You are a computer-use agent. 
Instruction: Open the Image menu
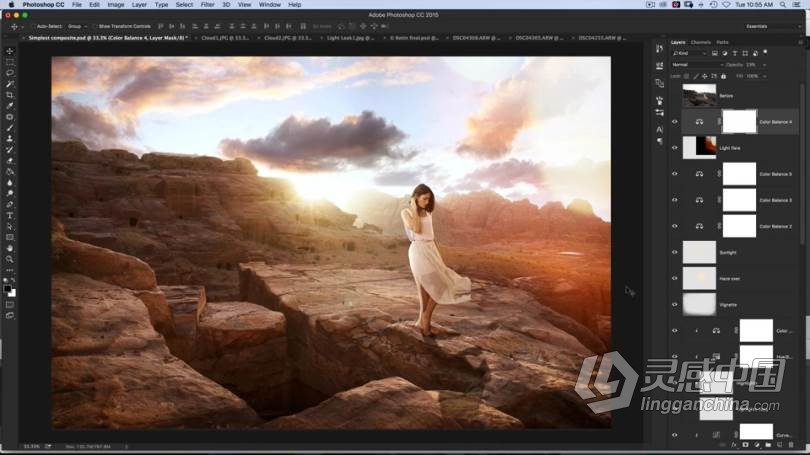point(116,5)
